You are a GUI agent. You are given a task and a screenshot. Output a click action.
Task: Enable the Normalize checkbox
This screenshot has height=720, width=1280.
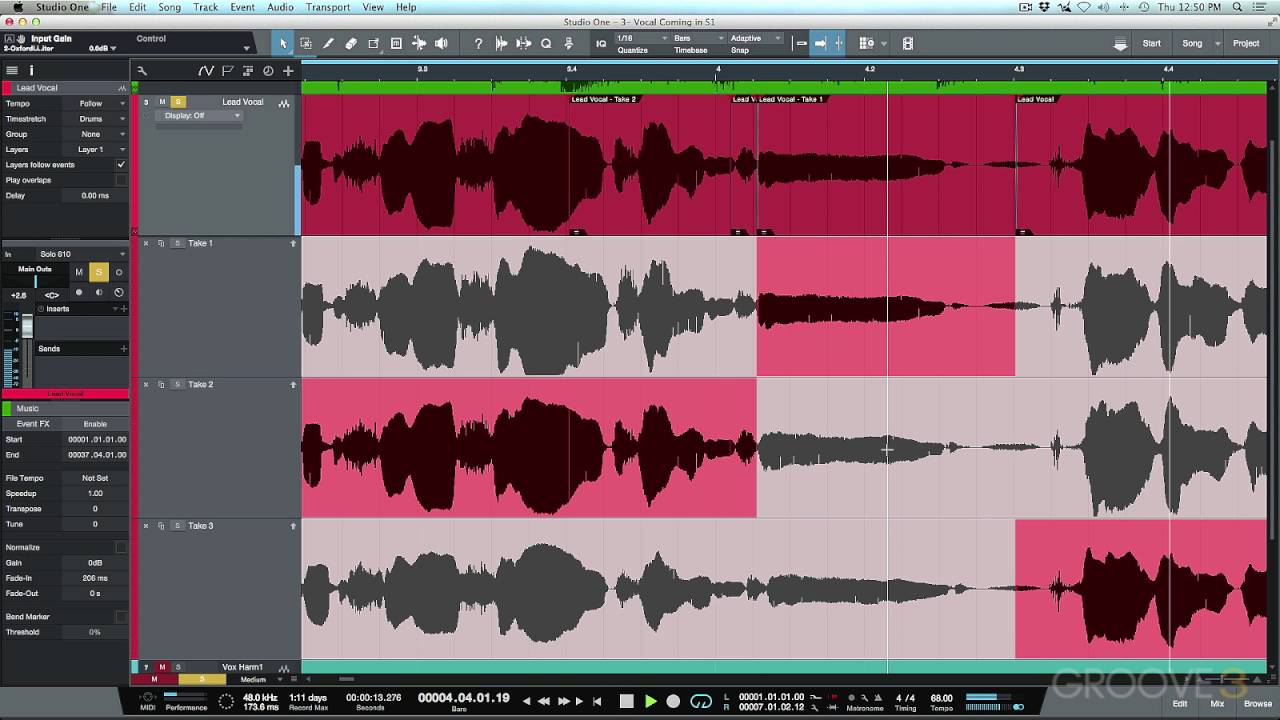[x=121, y=547]
